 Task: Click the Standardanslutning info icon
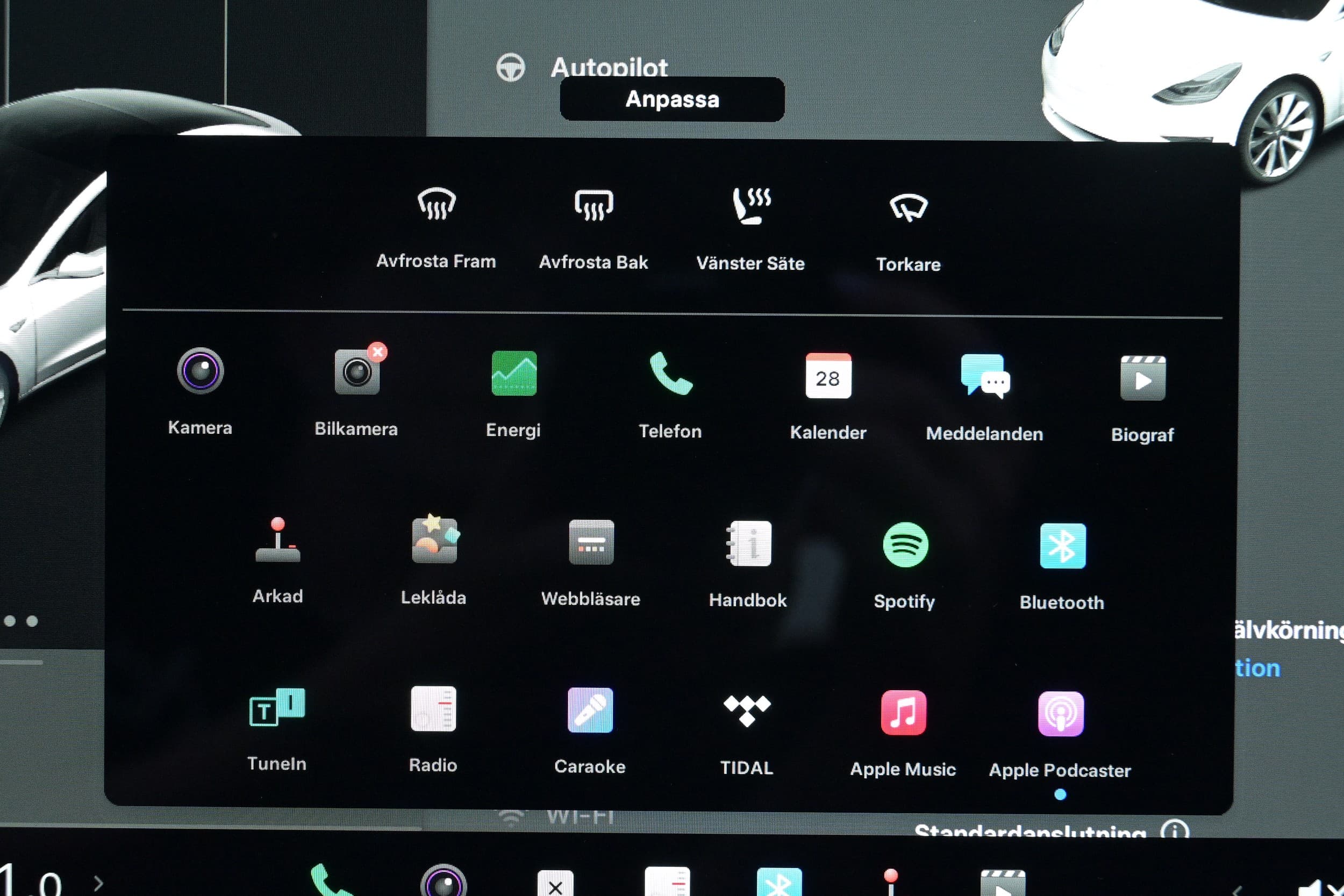coord(1175,830)
